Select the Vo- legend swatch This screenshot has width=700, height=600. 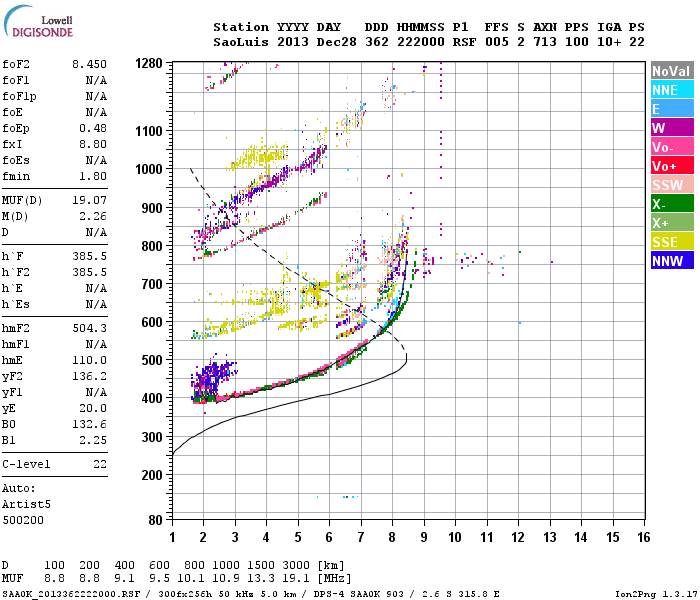pyautogui.click(x=672, y=147)
